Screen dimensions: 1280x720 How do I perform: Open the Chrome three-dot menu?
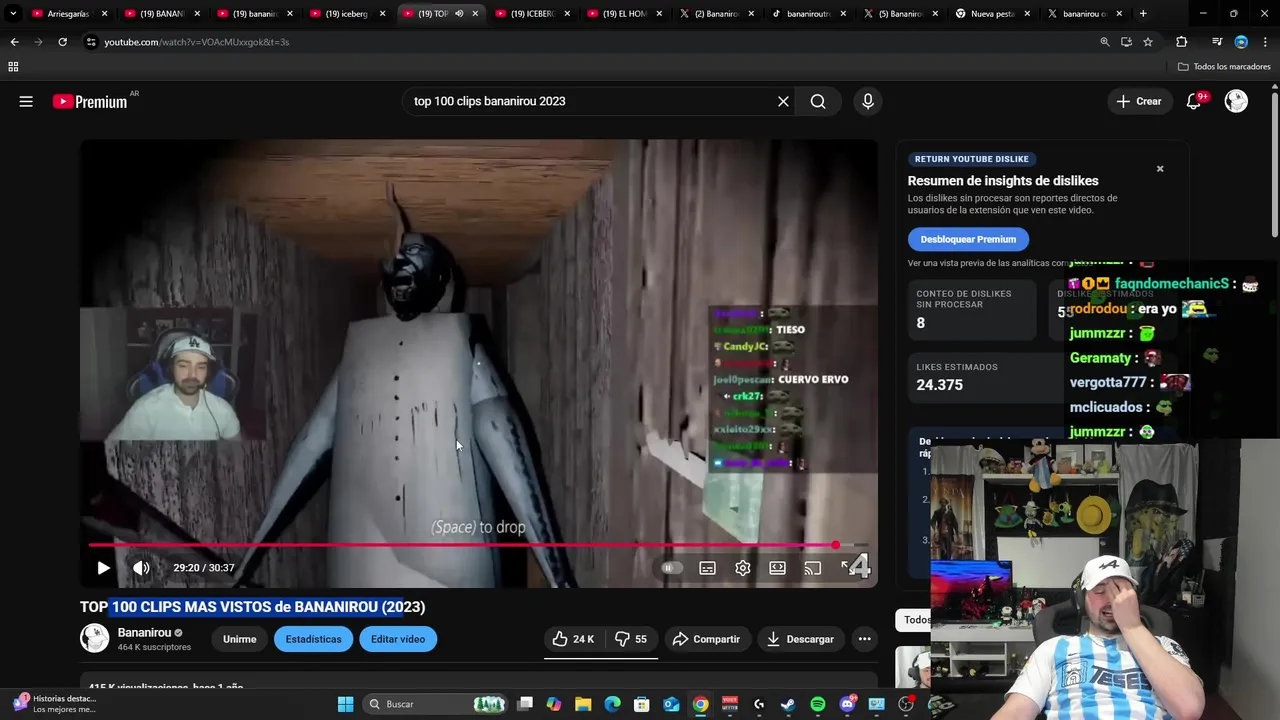[x=1265, y=42]
